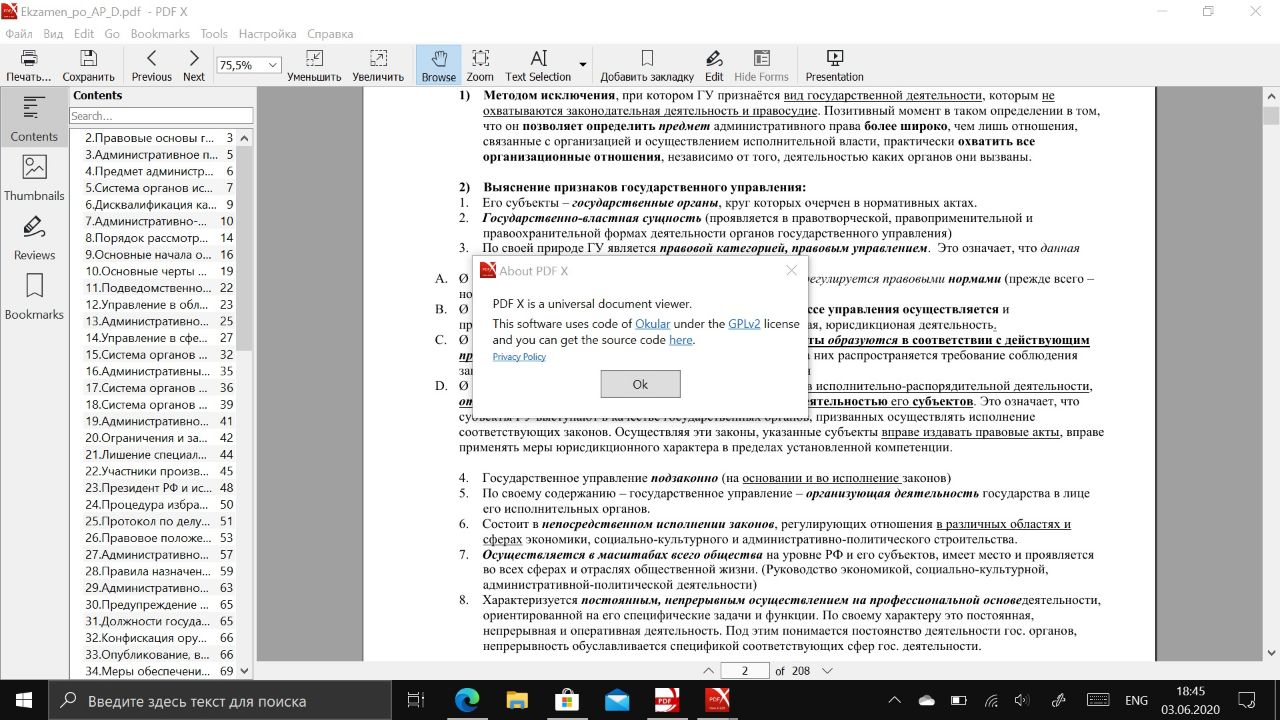
Task: Open Windows Start menu
Action: (x=23, y=700)
